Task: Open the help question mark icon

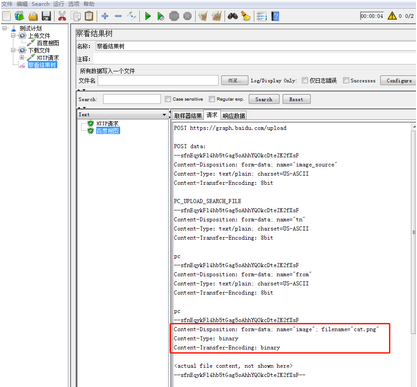Action: [x=275, y=16]
